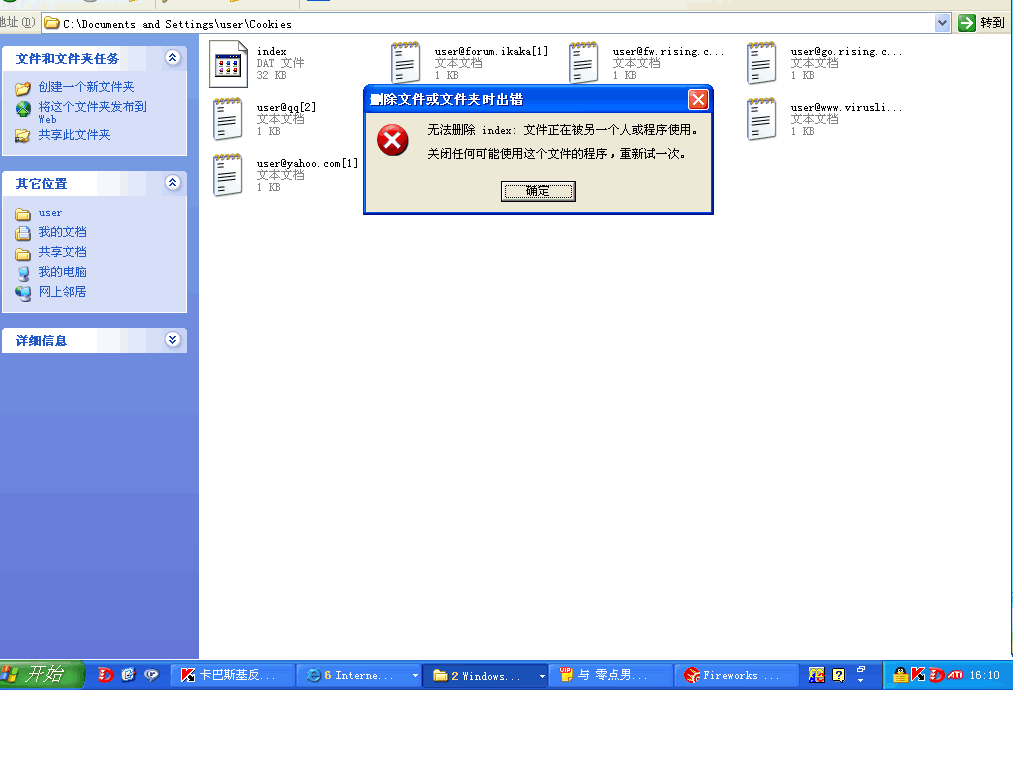
Task: Click the 16:10 system clock
Action: click(984, 675)
